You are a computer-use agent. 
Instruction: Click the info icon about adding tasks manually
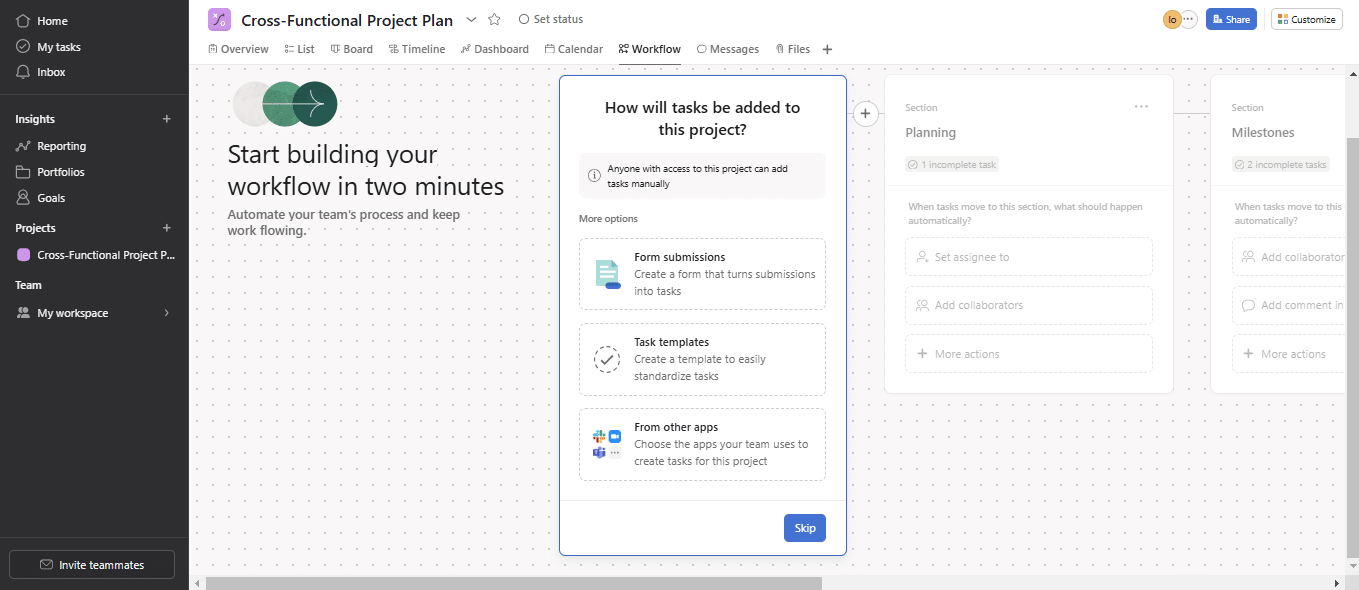click(594, 175)
